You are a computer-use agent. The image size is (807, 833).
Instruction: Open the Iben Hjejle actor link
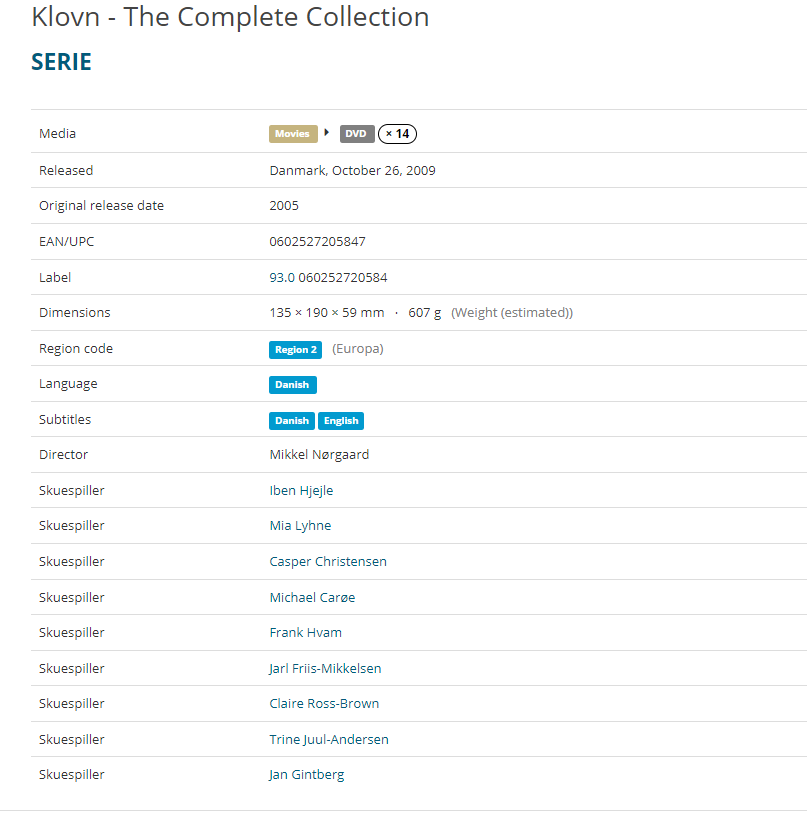tap(301, 491)
